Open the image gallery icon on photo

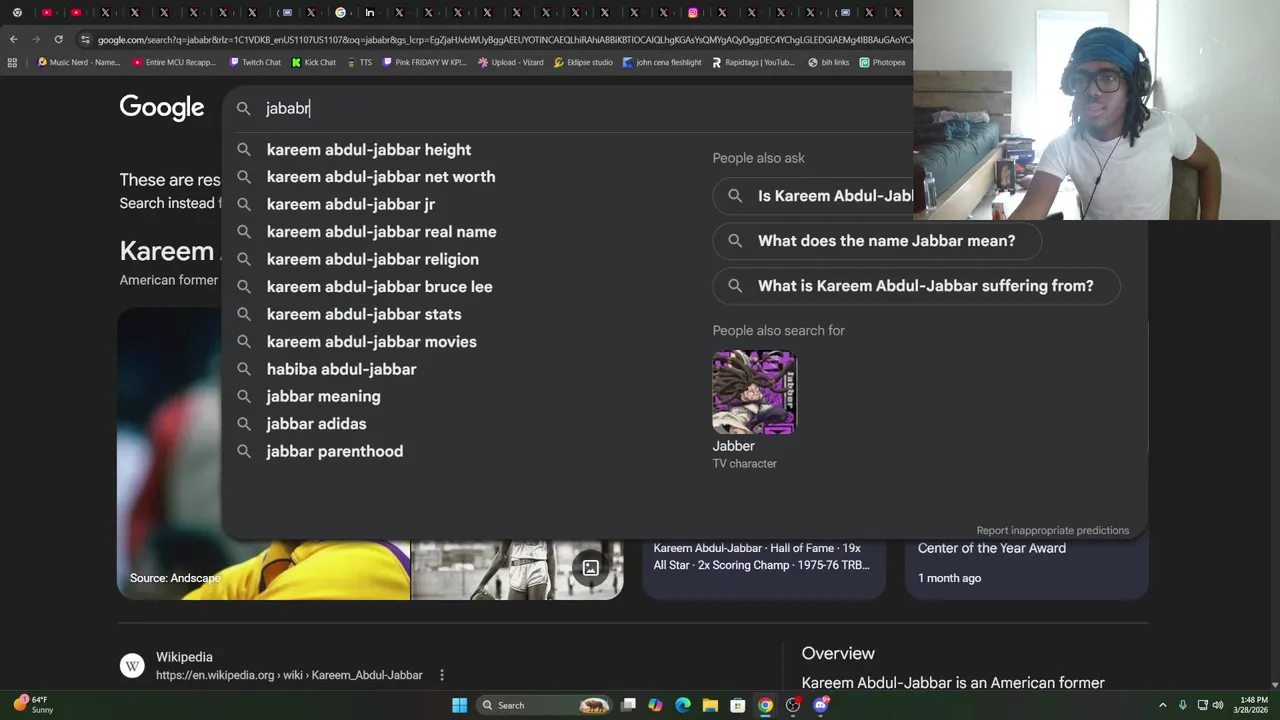tap(591, 568)
